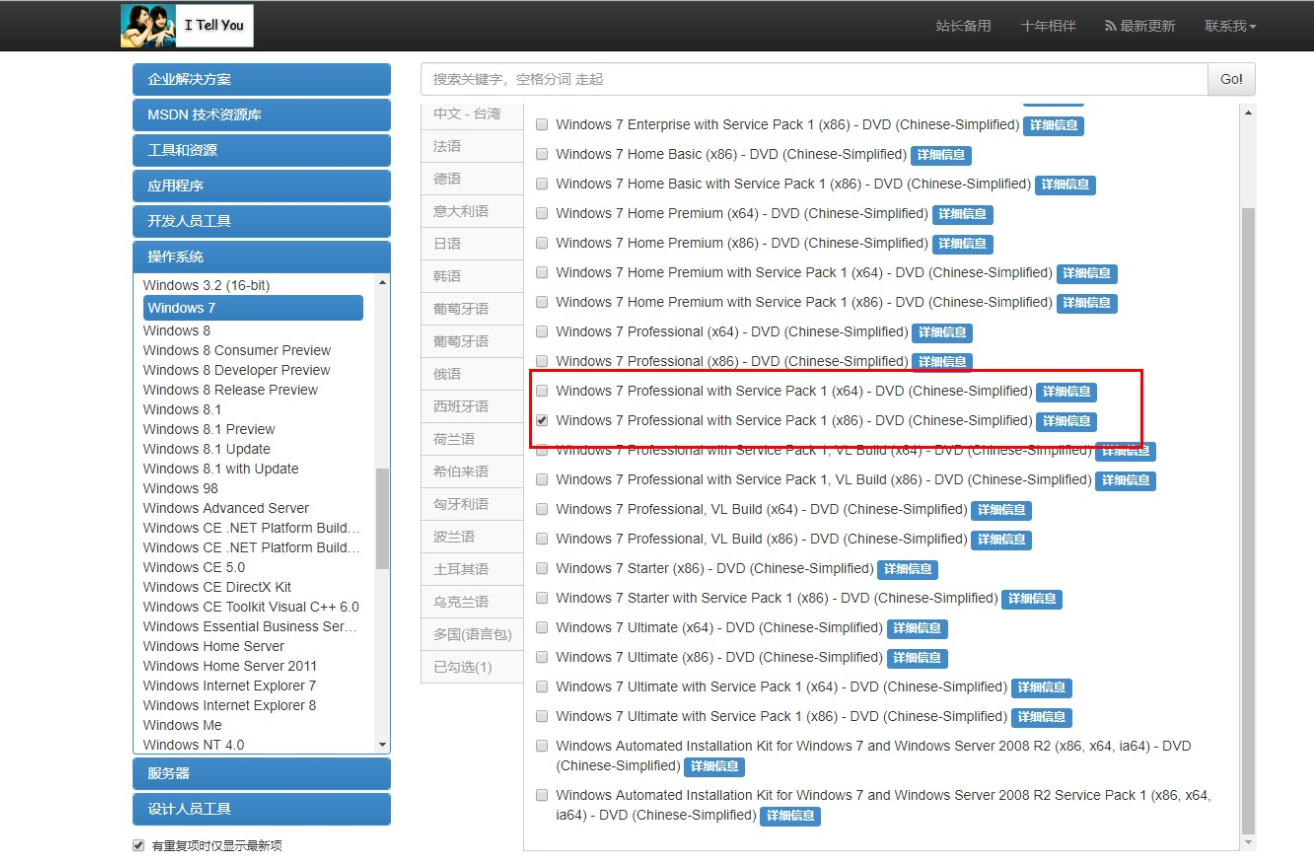1314x867 pixels.
Task: Check Windows 7 Enterprise with SP1 (x86) box
Action: pos(542,125)
